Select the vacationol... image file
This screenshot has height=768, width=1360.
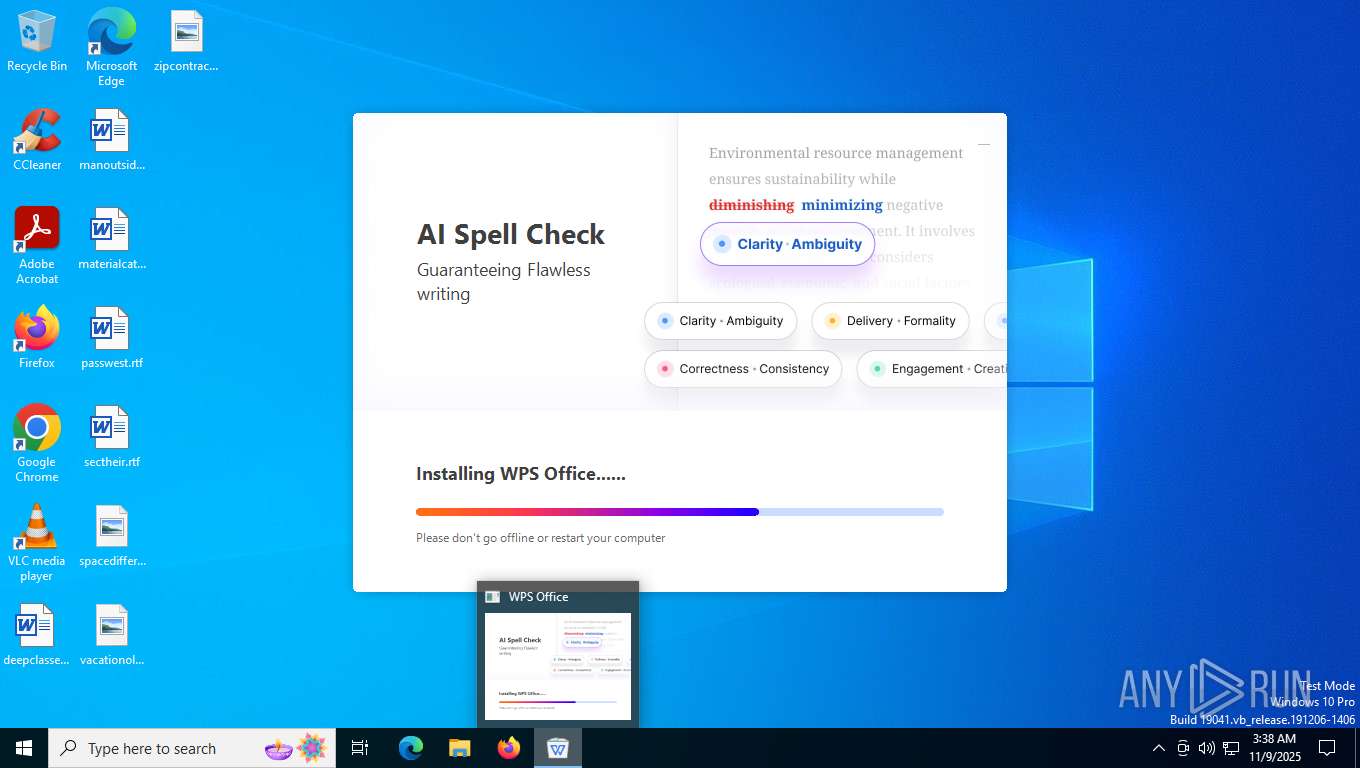tap(111, 635)
